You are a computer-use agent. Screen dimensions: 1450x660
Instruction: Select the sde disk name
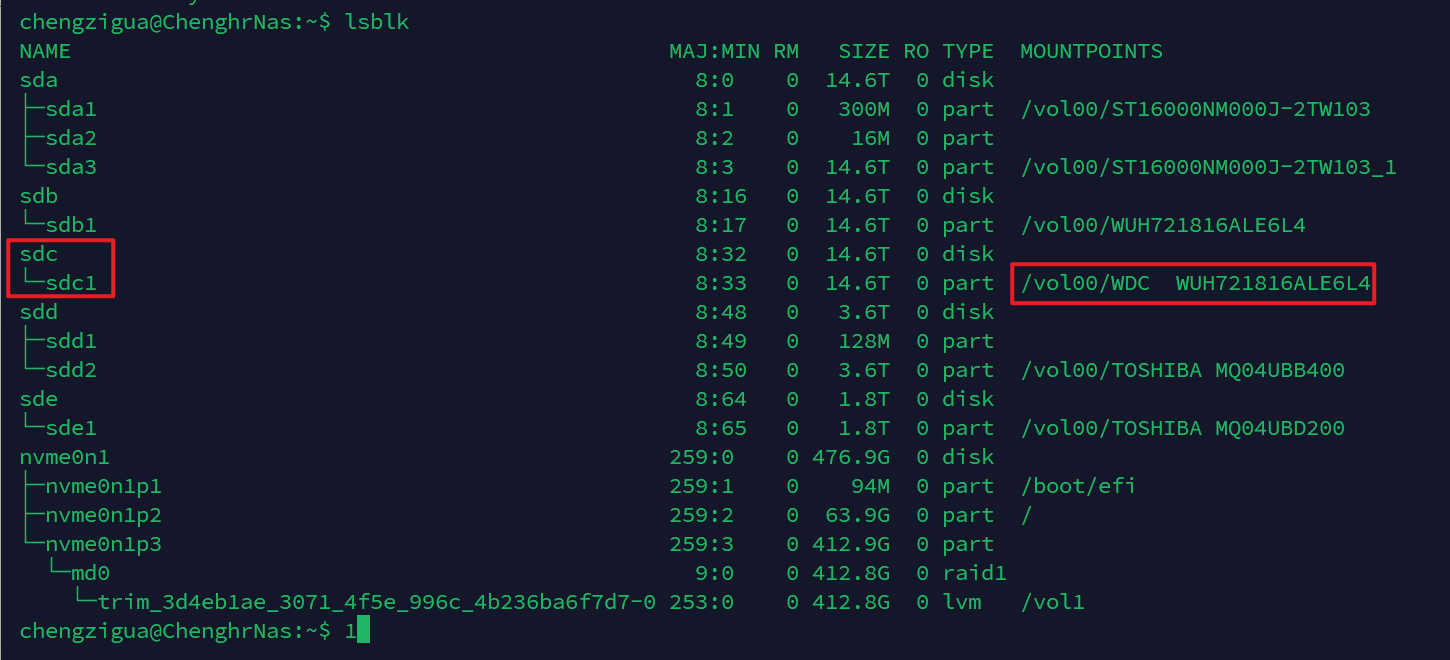coord(39,399)
